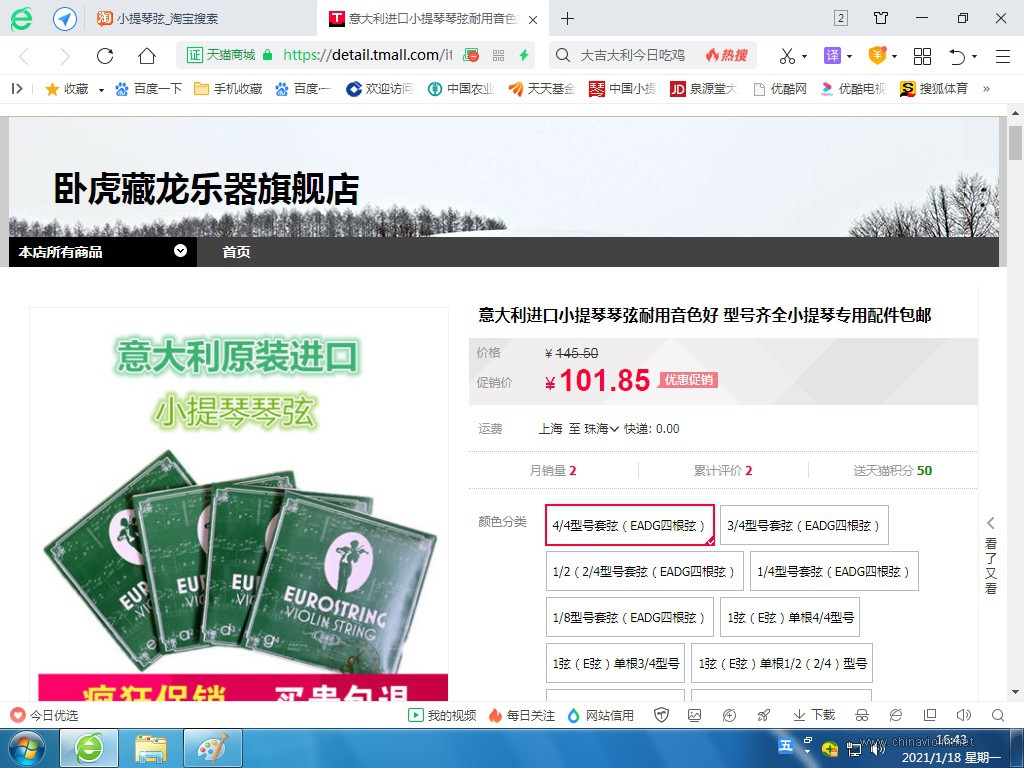Screen dimensions: 1024x768
Task: Click the browser forward arrow
Action: pos(64,56)
